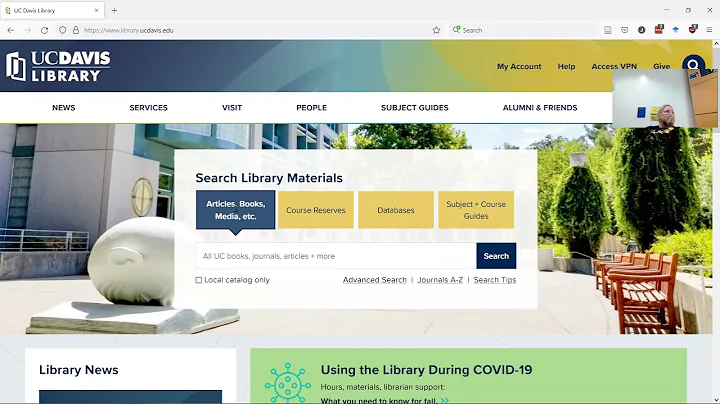Image resolution: width=720 pixels, height=404 pixels.
Task: Open the SERVICES menu
Action: coord(148,108)
